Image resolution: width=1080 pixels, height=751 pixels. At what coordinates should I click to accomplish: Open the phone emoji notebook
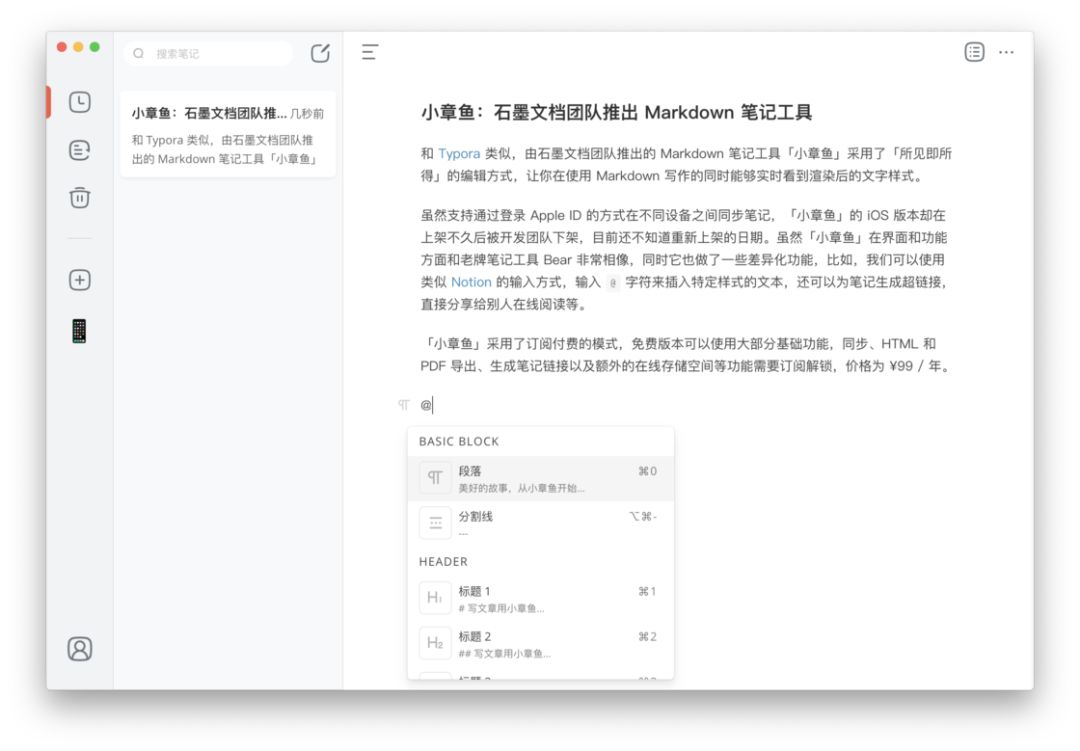pyautogui.click(x=80, y=331)
